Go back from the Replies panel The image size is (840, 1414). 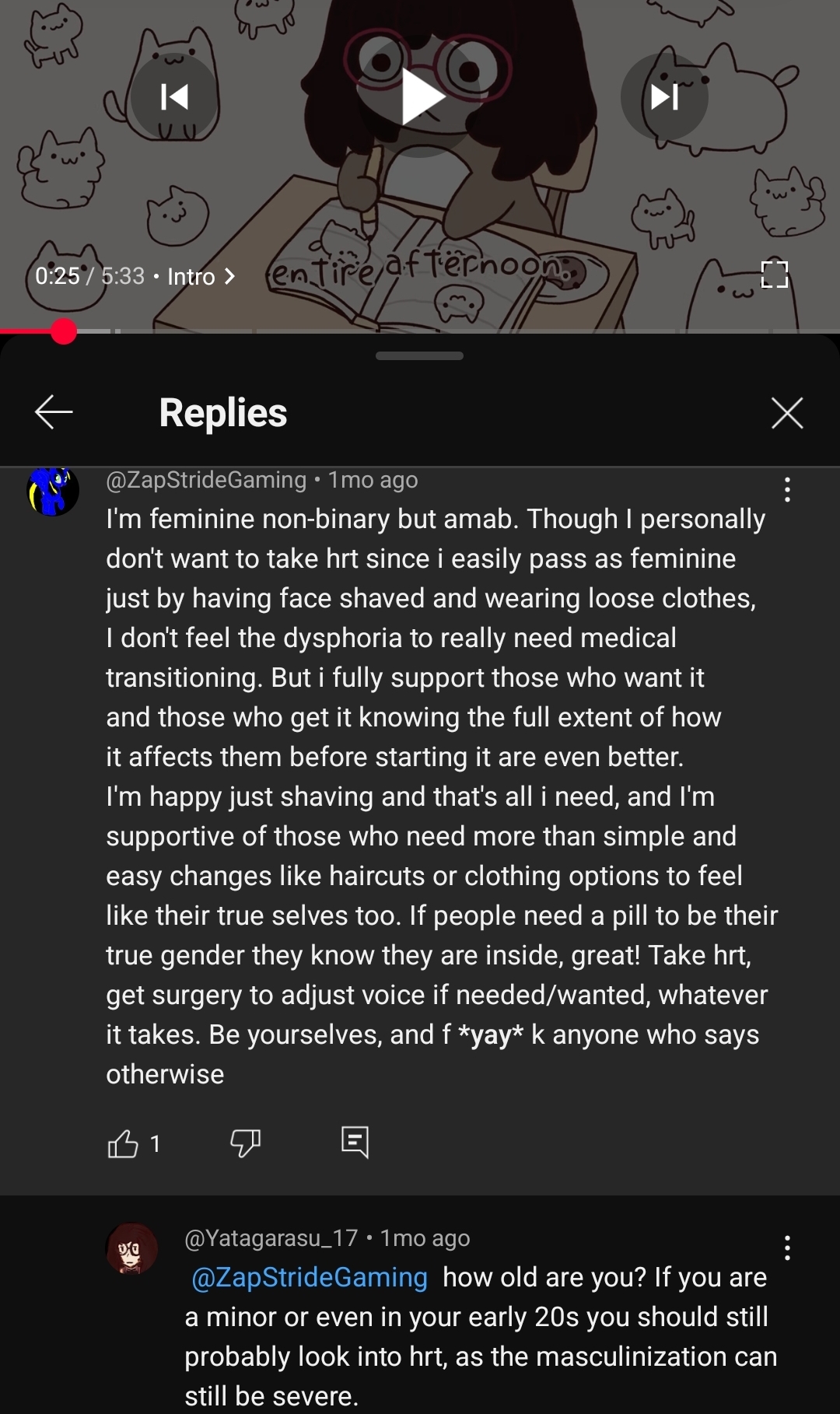pyautogui.click(x=54, y=412)
